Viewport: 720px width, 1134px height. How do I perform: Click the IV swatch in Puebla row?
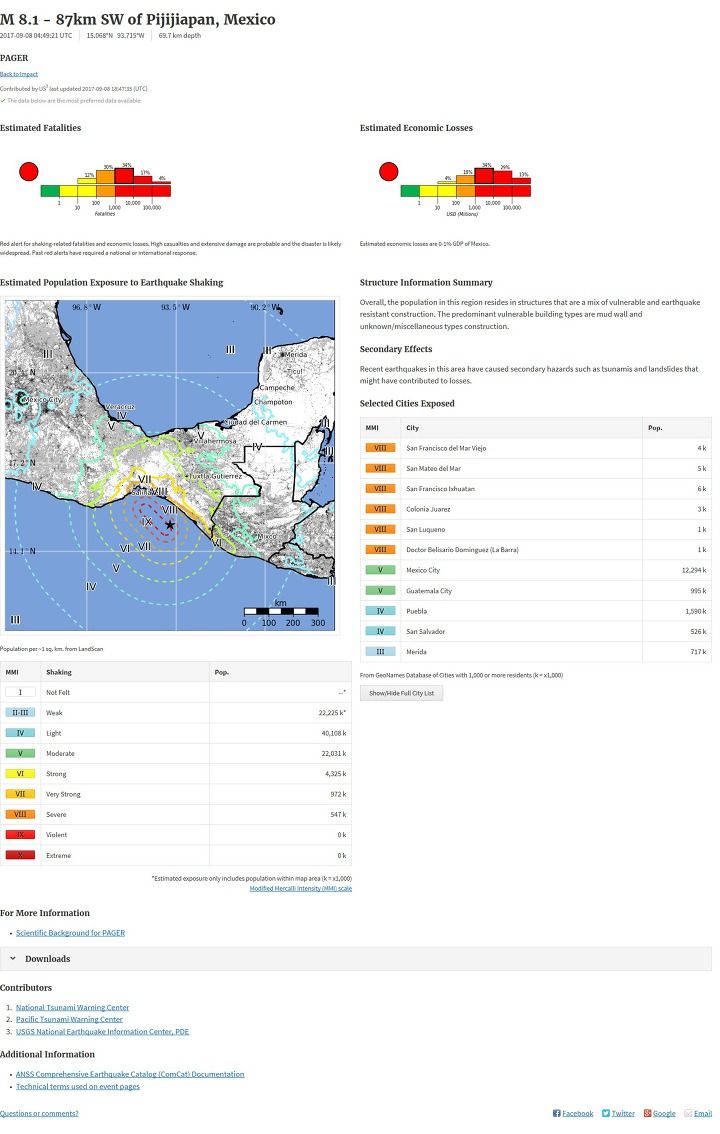380,611
